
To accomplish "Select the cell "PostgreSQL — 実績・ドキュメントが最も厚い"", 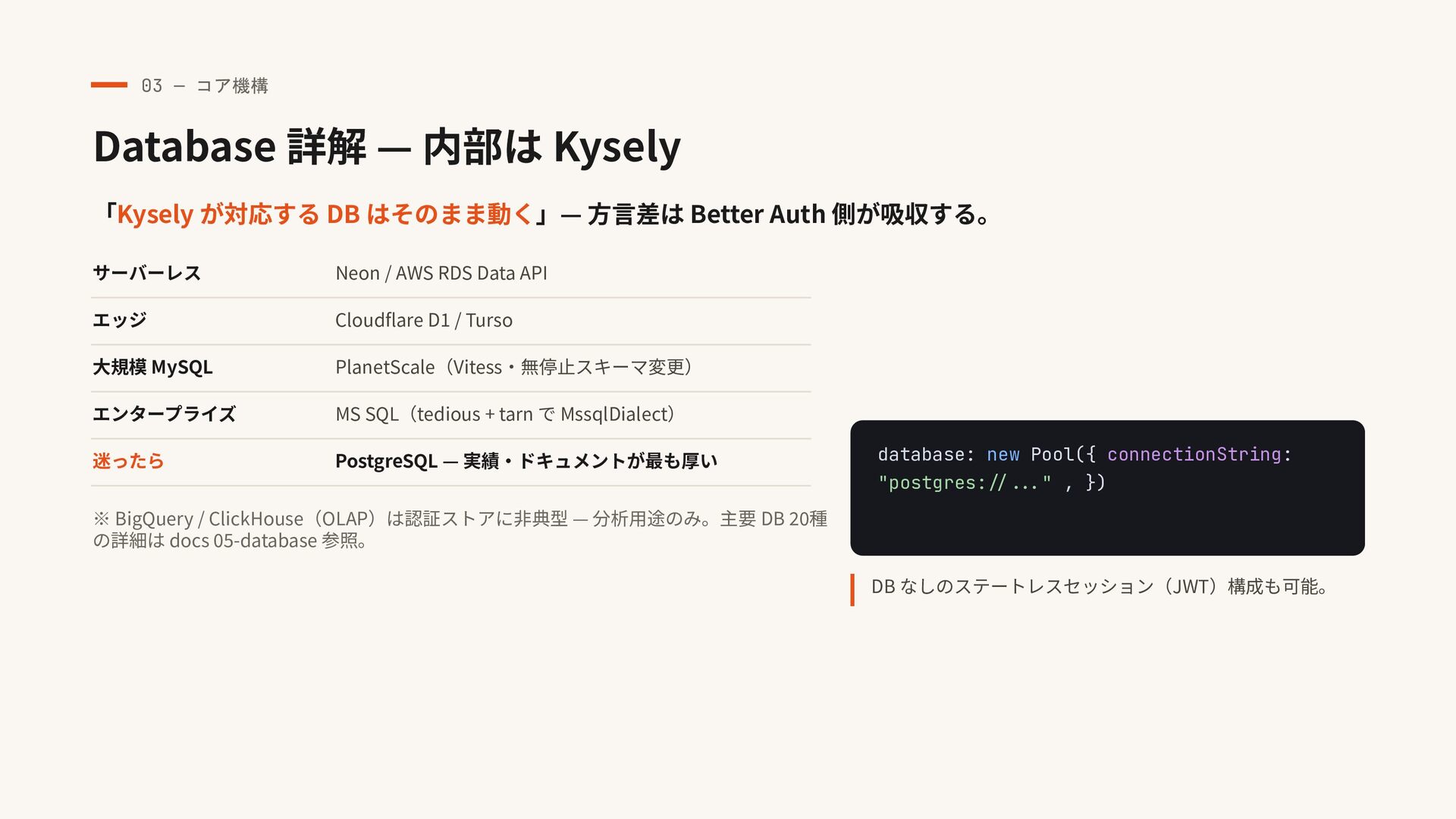I will (526, 461).
